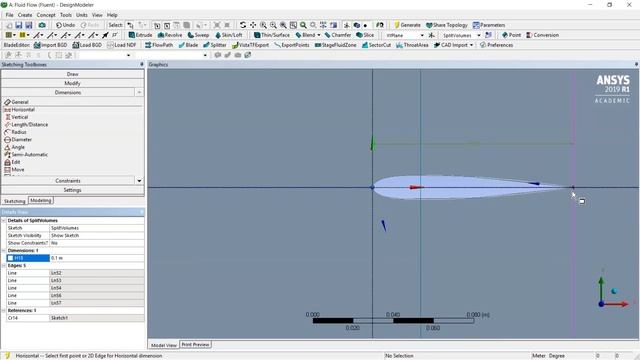
Task: Switch to Print Preview tab
Action: pos(196,345)
